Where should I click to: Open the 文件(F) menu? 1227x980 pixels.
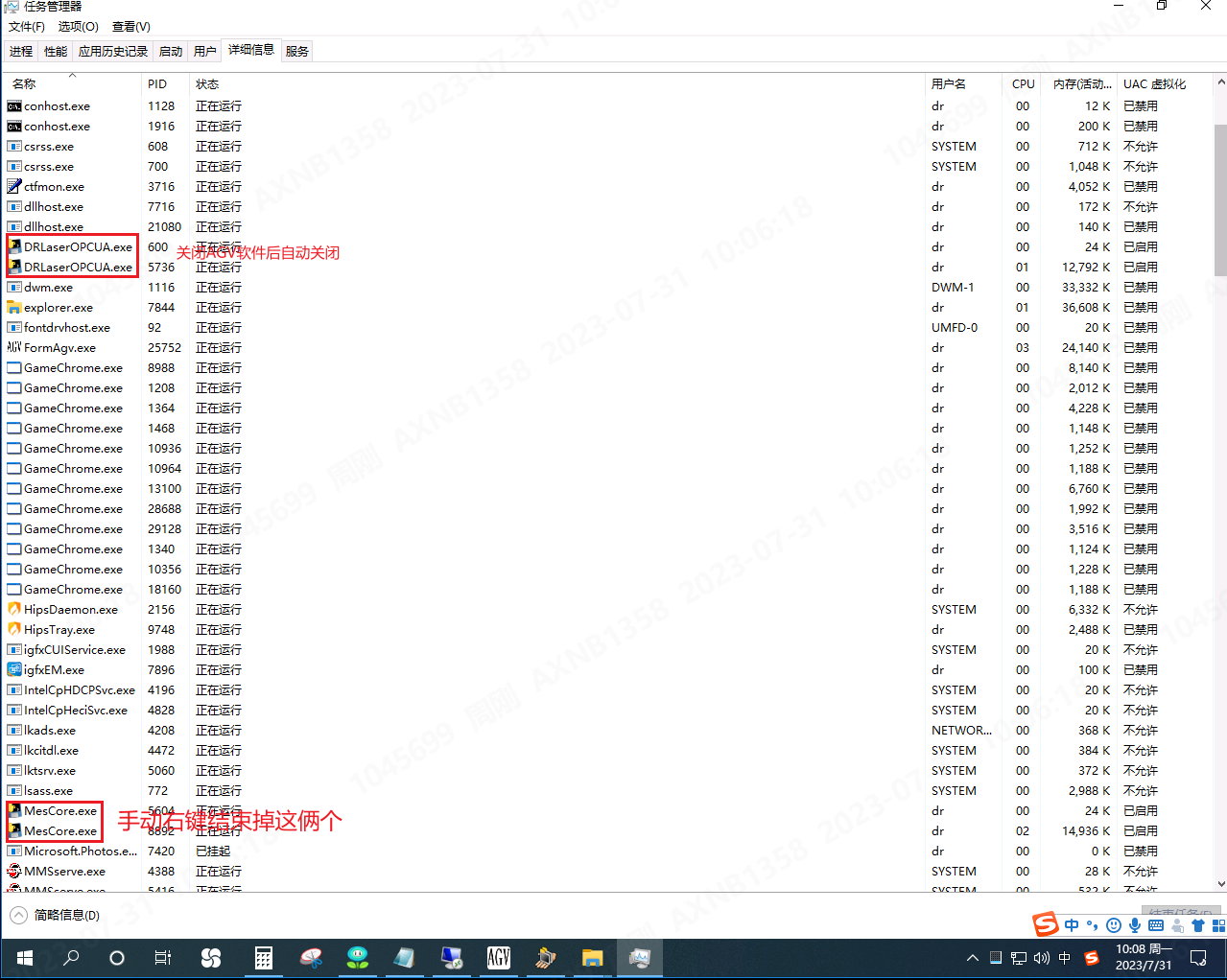click(x=27, y=27)
